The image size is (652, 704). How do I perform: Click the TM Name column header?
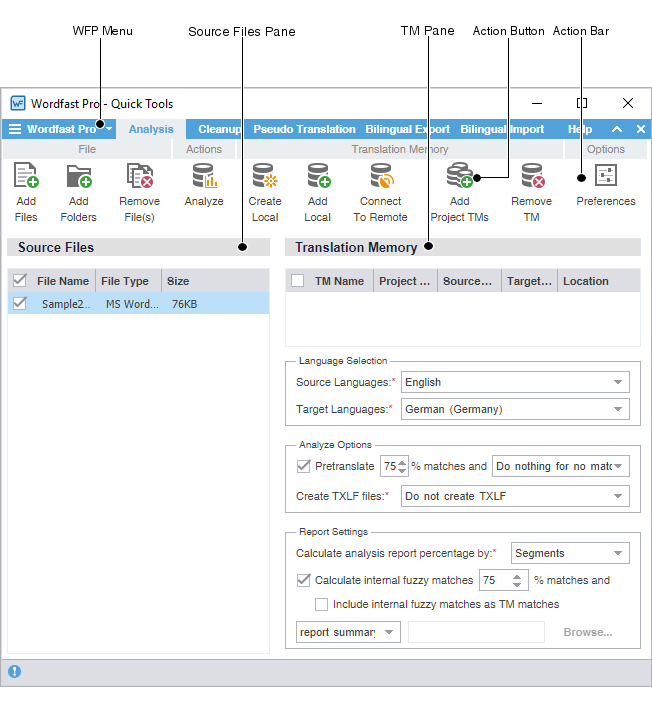[x=339, y=281]
